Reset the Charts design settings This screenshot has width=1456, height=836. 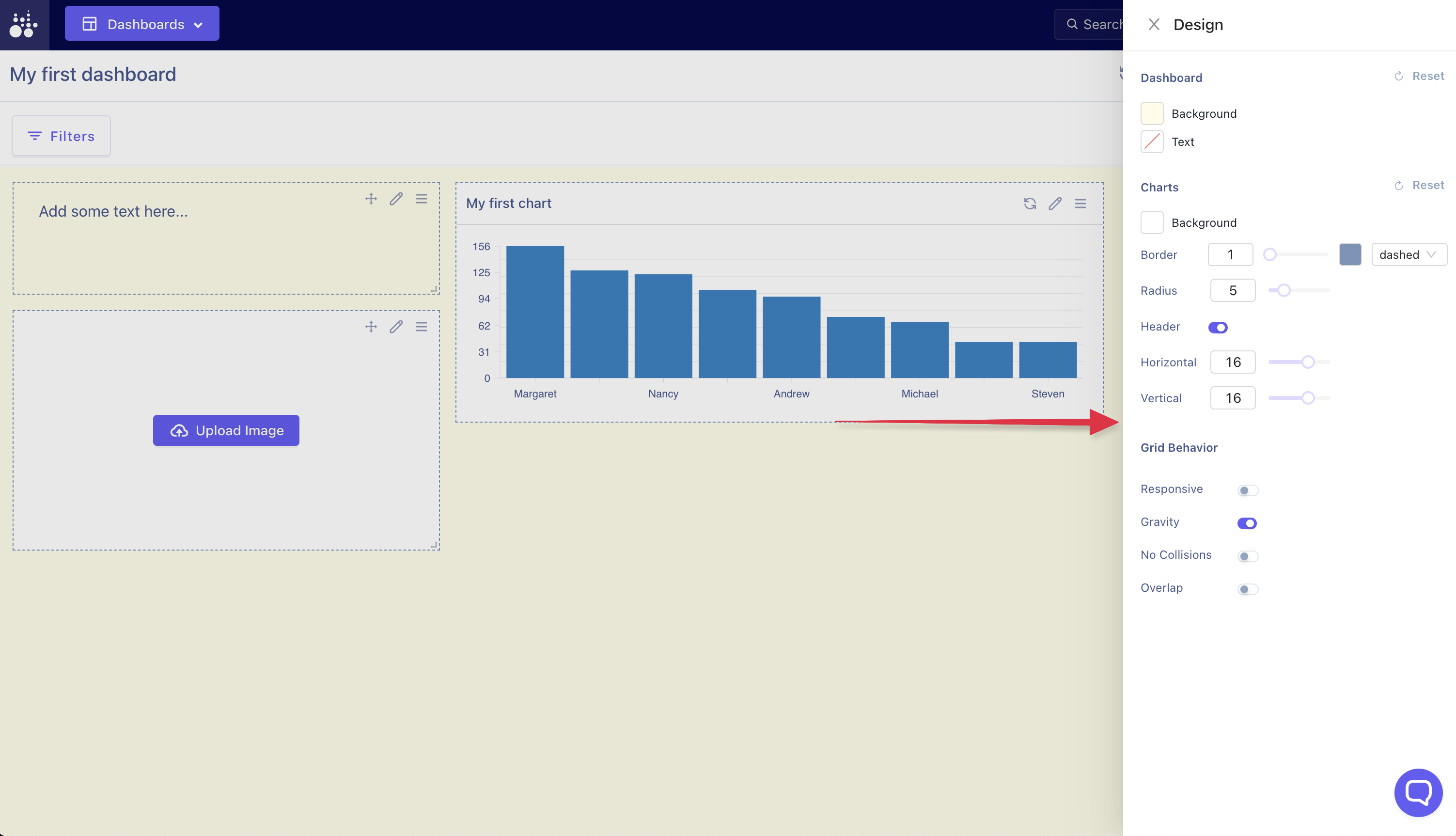click(x=1420, y=185)
